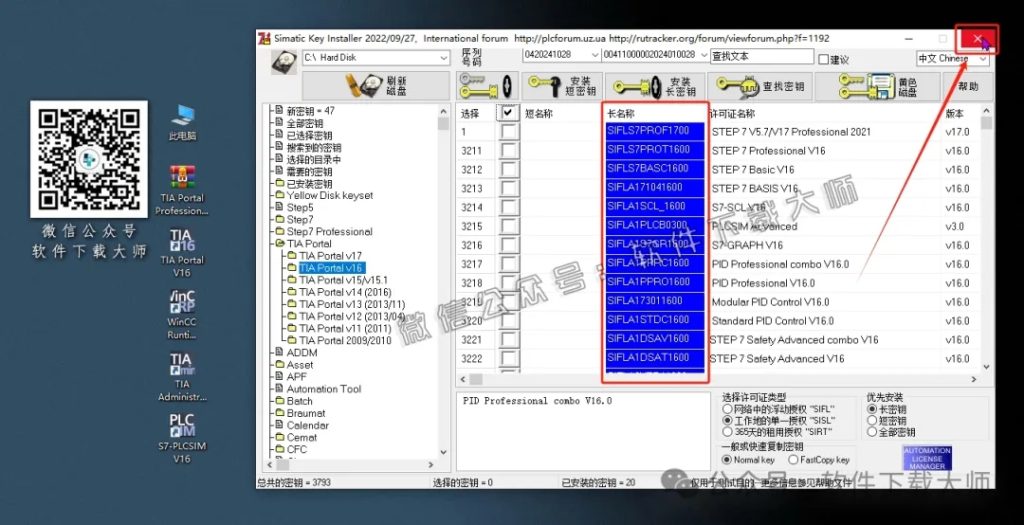The width and height of the screenshot is (1024, 525).
Task: Click the 帮助 help button
Action: tap(968, 86)
